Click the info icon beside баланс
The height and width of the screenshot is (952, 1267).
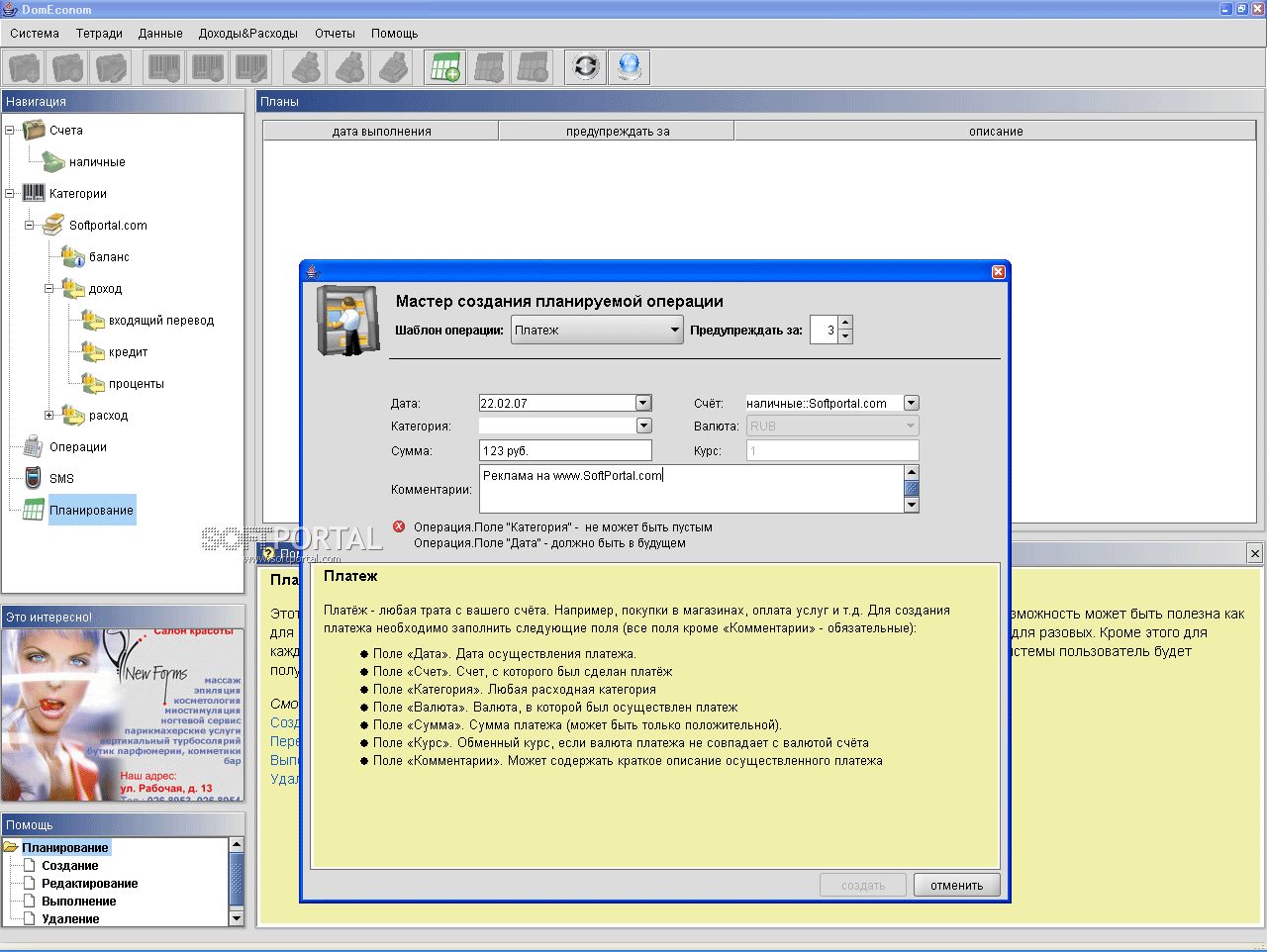pos(73,256)
